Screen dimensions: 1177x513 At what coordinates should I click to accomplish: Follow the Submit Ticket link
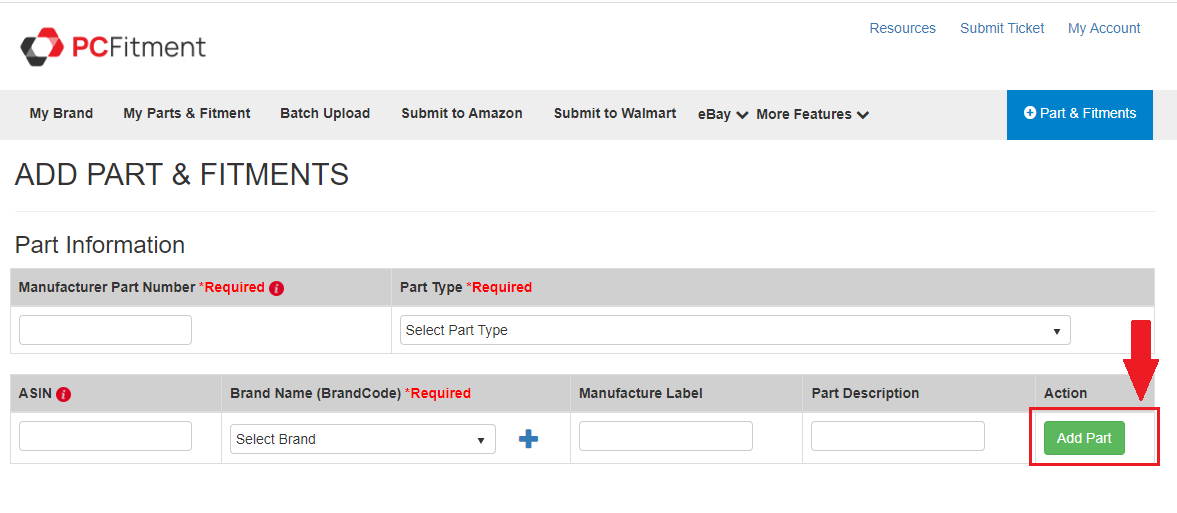1002,28
